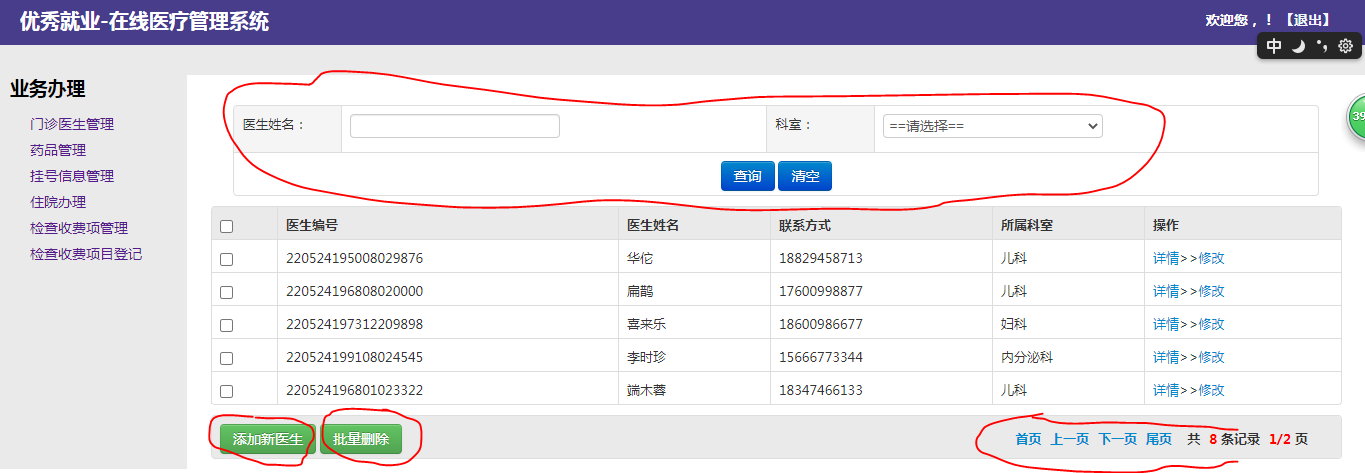Check the box for doctor 端木蓉
This screenshot has height=473, width=1365.
tap(226, 391)
